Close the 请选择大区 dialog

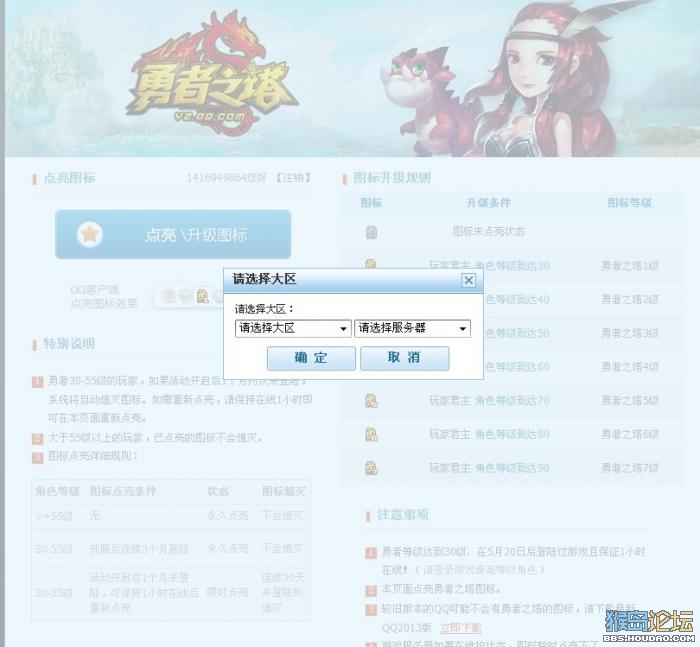(468, 280)
